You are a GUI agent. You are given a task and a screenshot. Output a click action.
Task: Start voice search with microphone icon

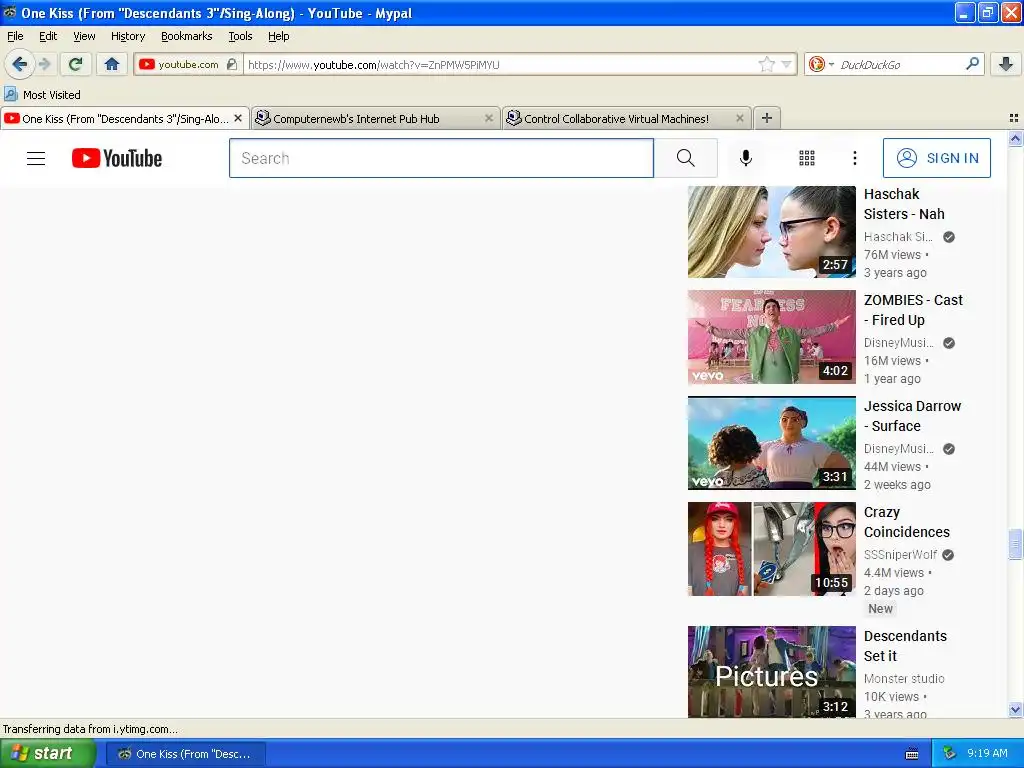[x=746, y=158]
